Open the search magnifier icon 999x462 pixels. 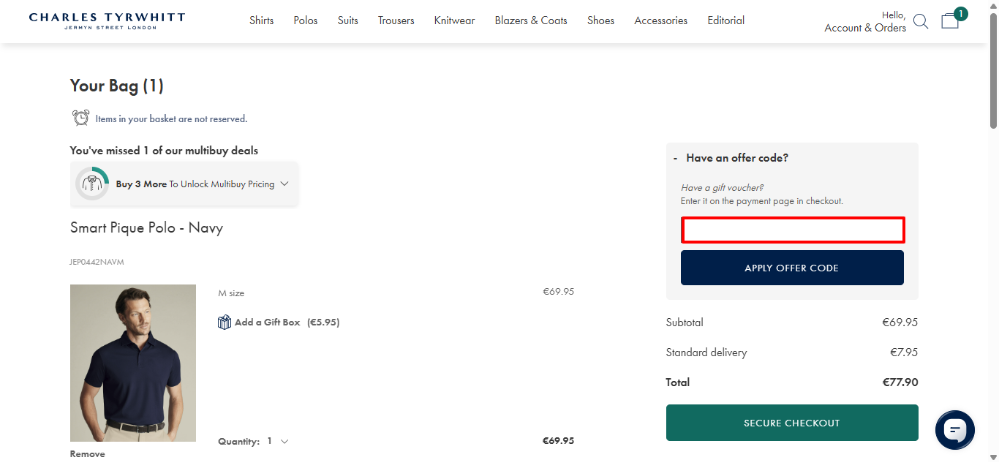[x=920, y=22]
